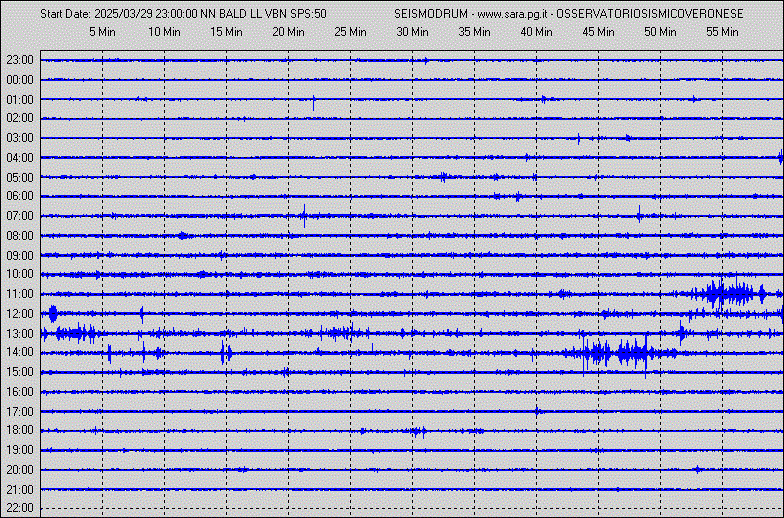Click the 08:00 hour label
Image resolution: width=784 pixels, height=518 pixels.
(x=20, y=236)
